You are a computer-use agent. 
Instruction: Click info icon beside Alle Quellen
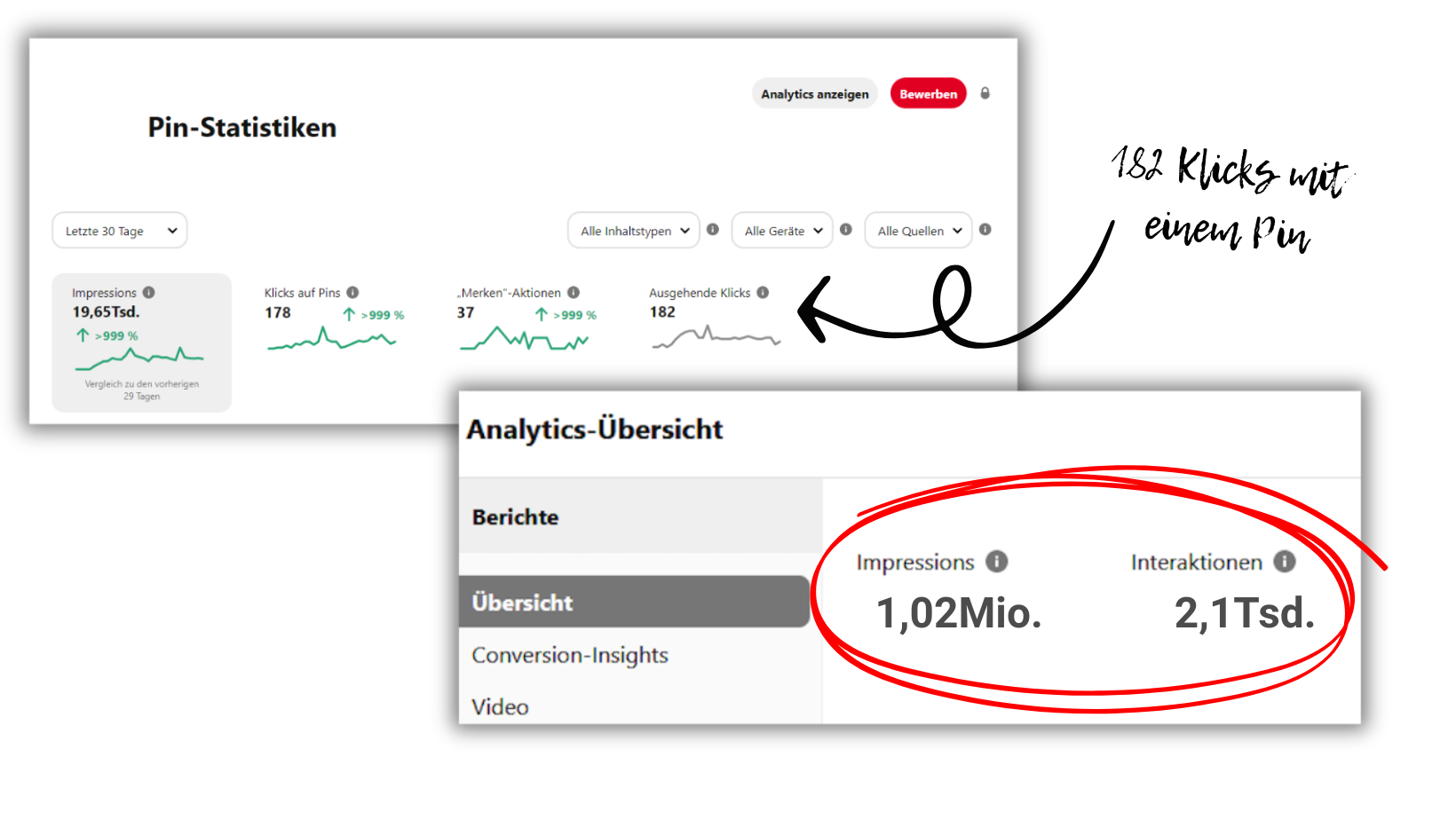[x=985, y=229]
